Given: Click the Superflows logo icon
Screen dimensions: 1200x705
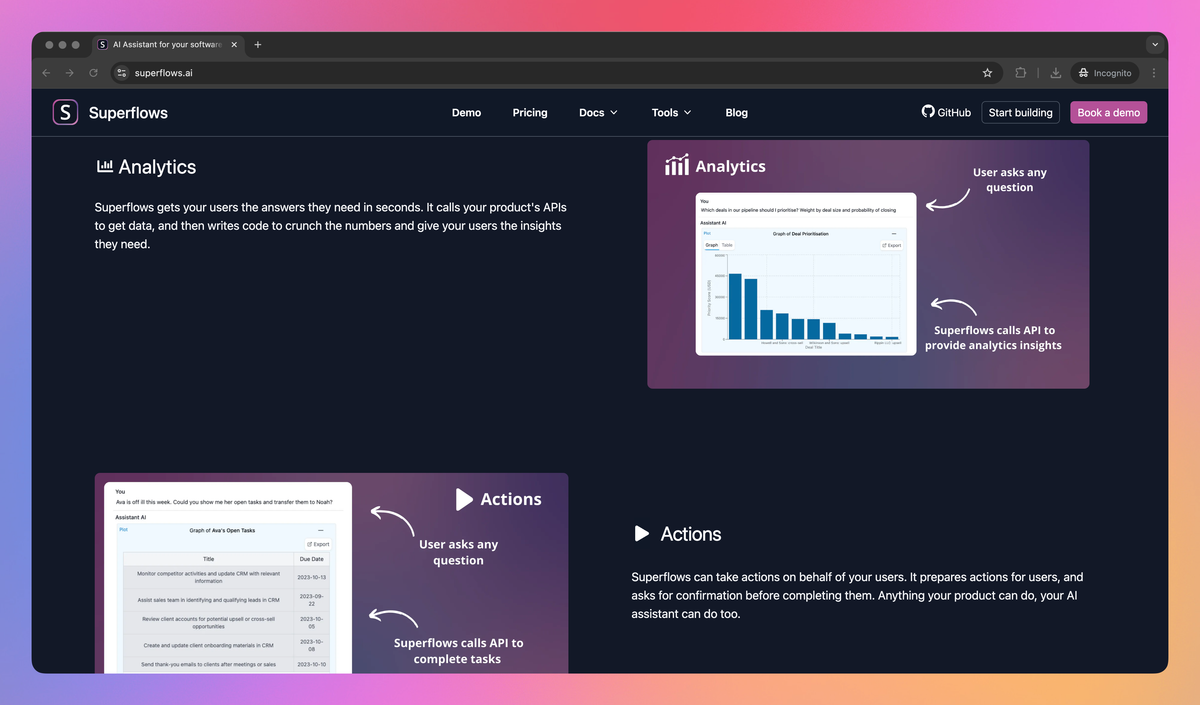Looking at the screenshot, I should coord(65,112).
